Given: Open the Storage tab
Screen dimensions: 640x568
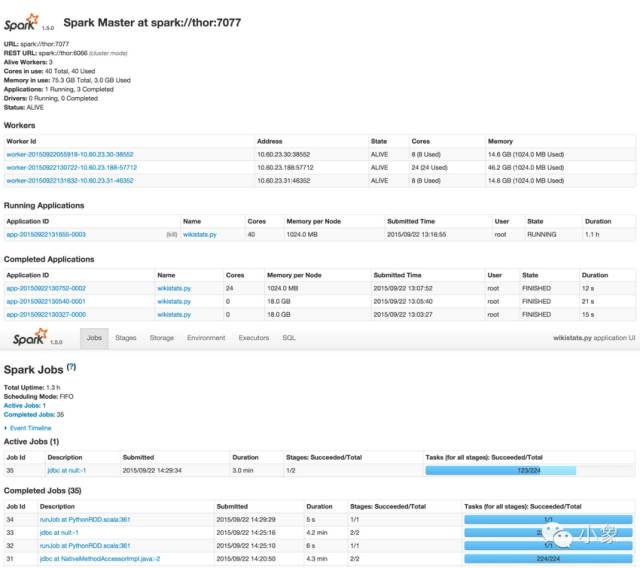Looking at the screenshot, I should (x=162, y=338).
